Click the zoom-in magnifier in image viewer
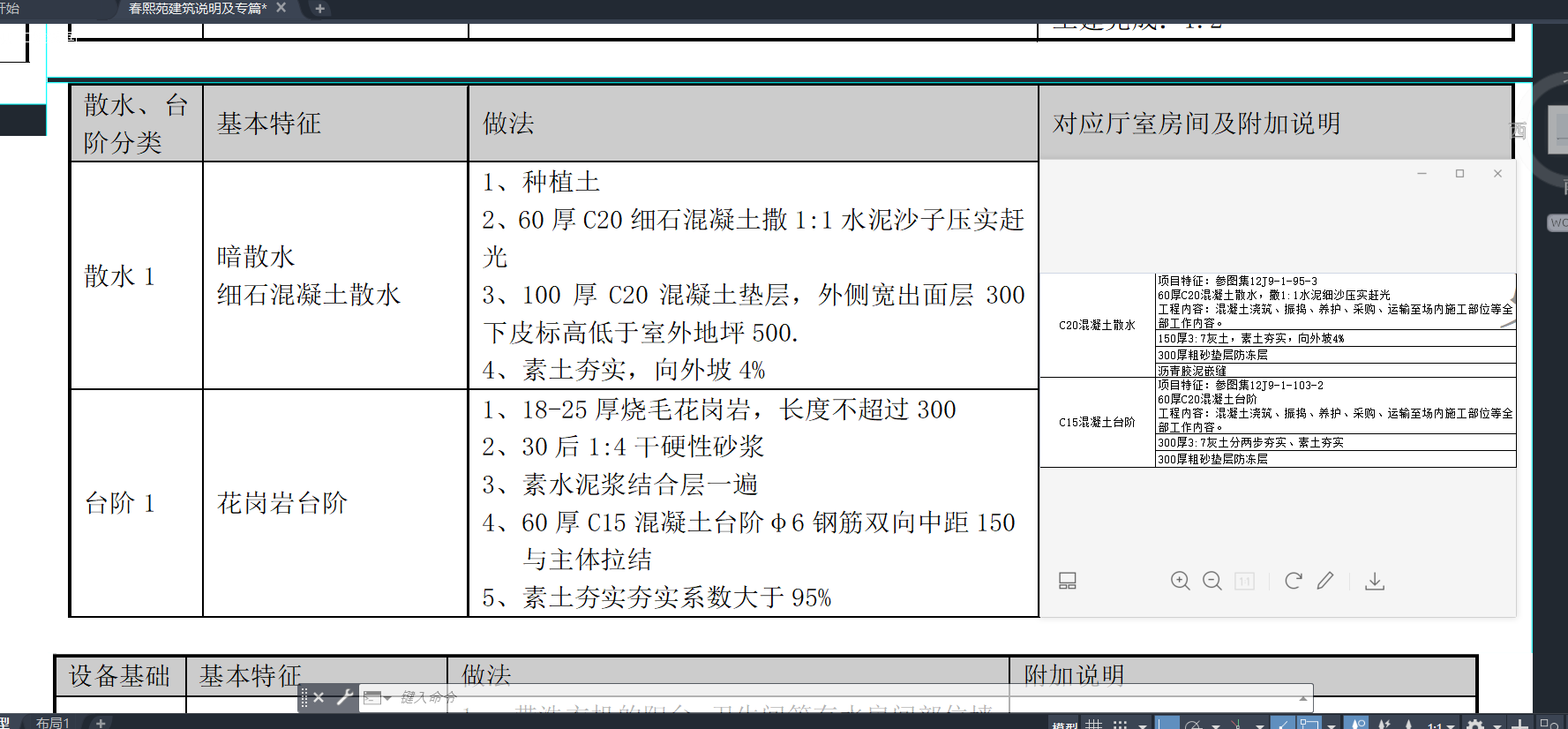This screenshot has width=1568, height=729. tap(1180, 581)
